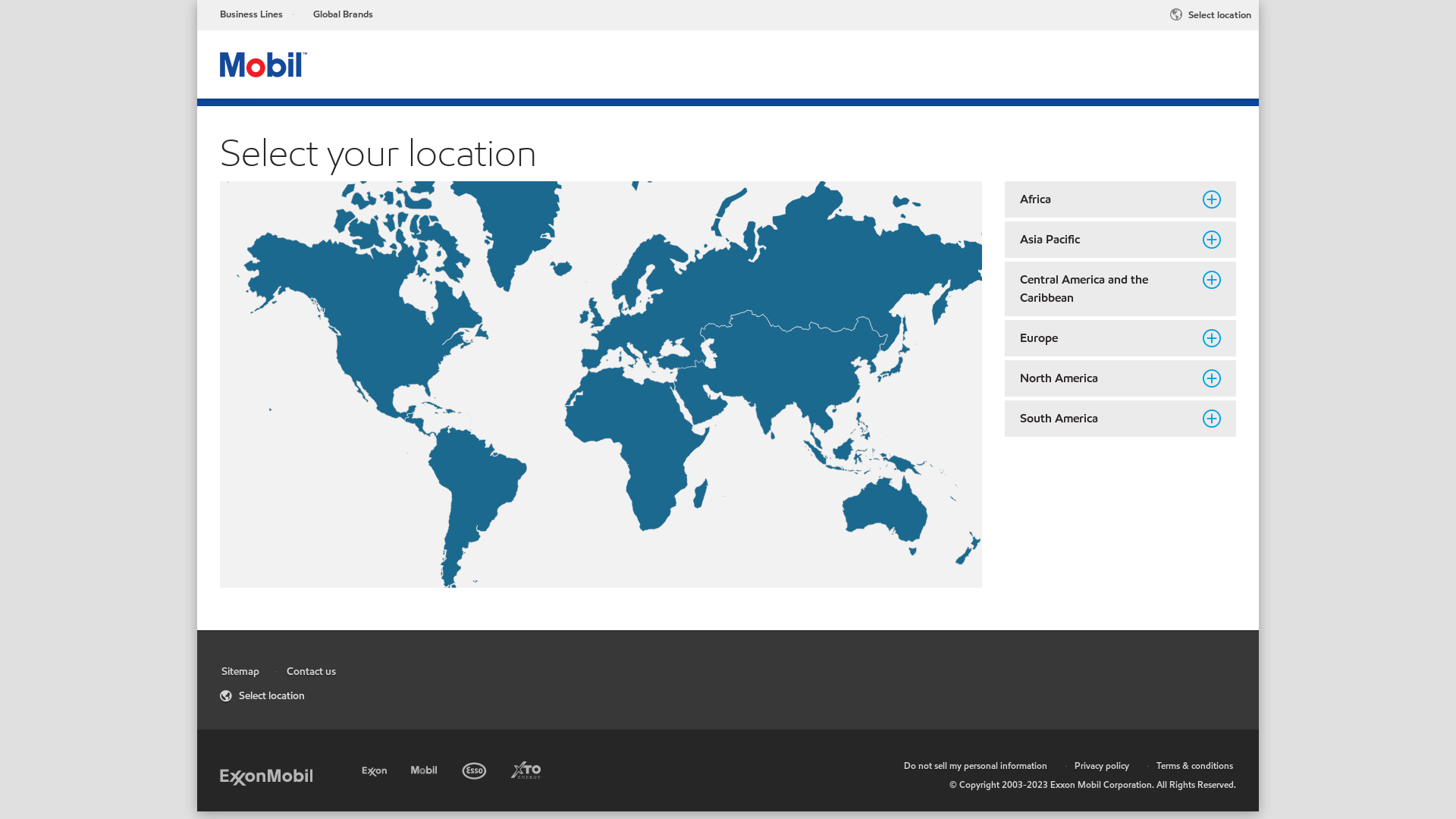Expand Asia Pacific using its plus icon
This screenshot has height=819, width=1456.
pos(1212,240)
